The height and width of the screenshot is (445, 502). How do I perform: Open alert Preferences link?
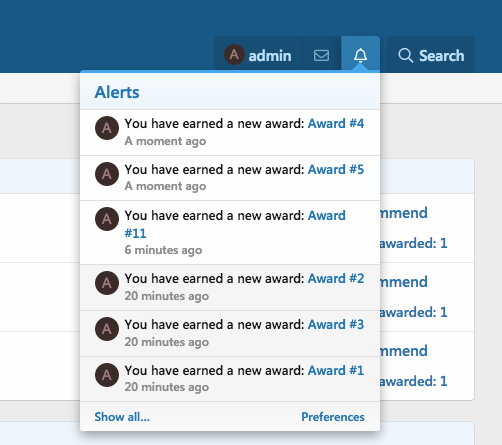[x=333, y=417]
